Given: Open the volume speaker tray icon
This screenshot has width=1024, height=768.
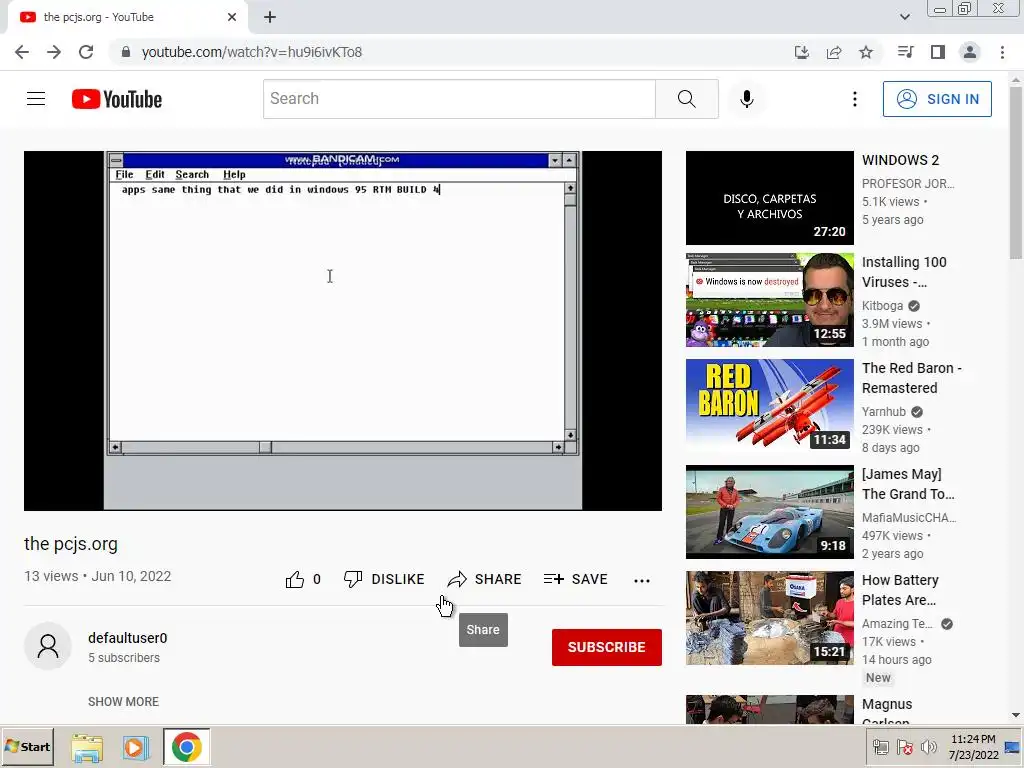Looking at the screenshot, I should tap(928, 747).
